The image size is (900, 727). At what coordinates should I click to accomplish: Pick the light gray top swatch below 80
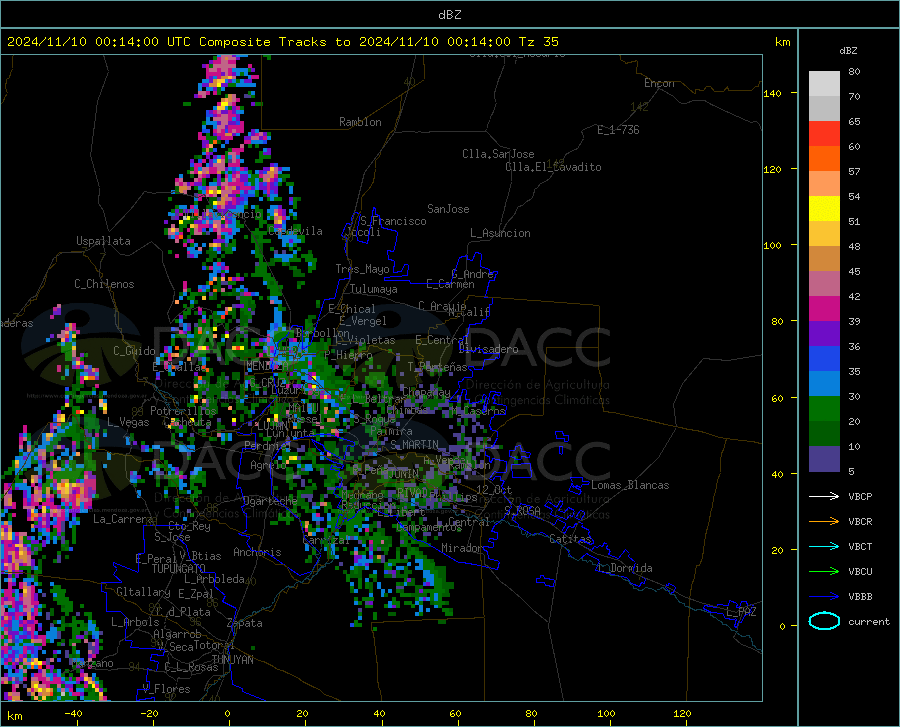(824, 84)
